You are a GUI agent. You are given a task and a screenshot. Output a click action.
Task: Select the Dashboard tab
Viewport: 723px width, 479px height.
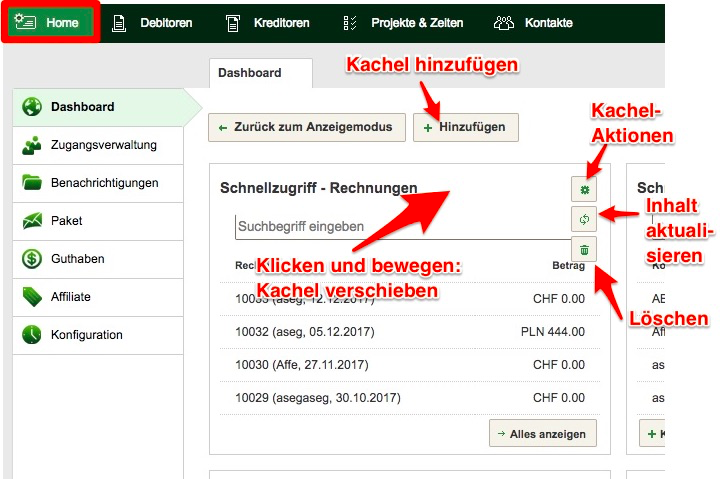pyautogui.click(x=261, y=73)
